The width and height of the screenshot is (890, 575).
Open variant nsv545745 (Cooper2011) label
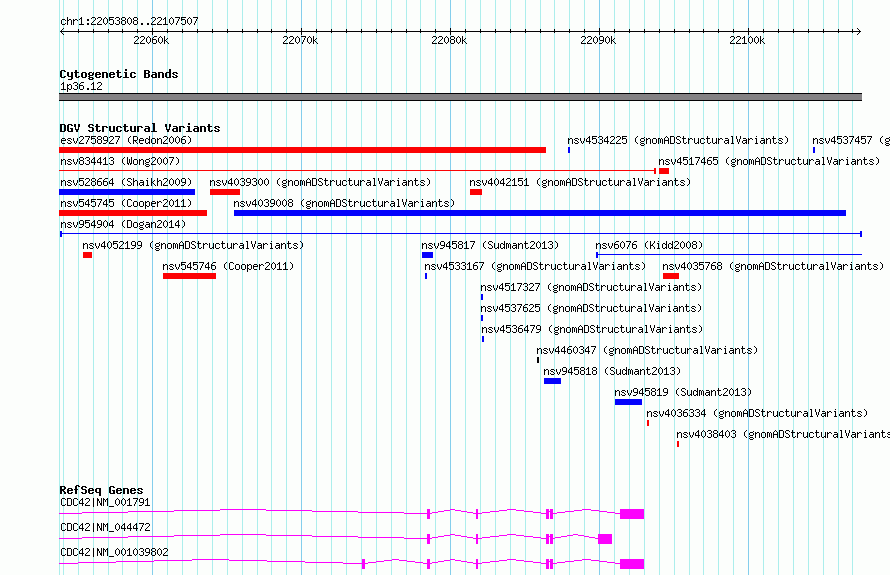(x=126, y=203)
